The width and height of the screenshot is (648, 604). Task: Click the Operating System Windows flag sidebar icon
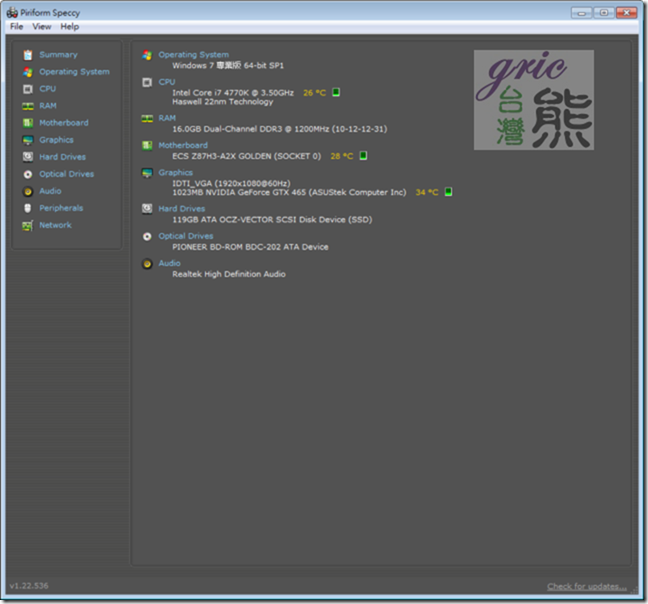coord(28,72)
